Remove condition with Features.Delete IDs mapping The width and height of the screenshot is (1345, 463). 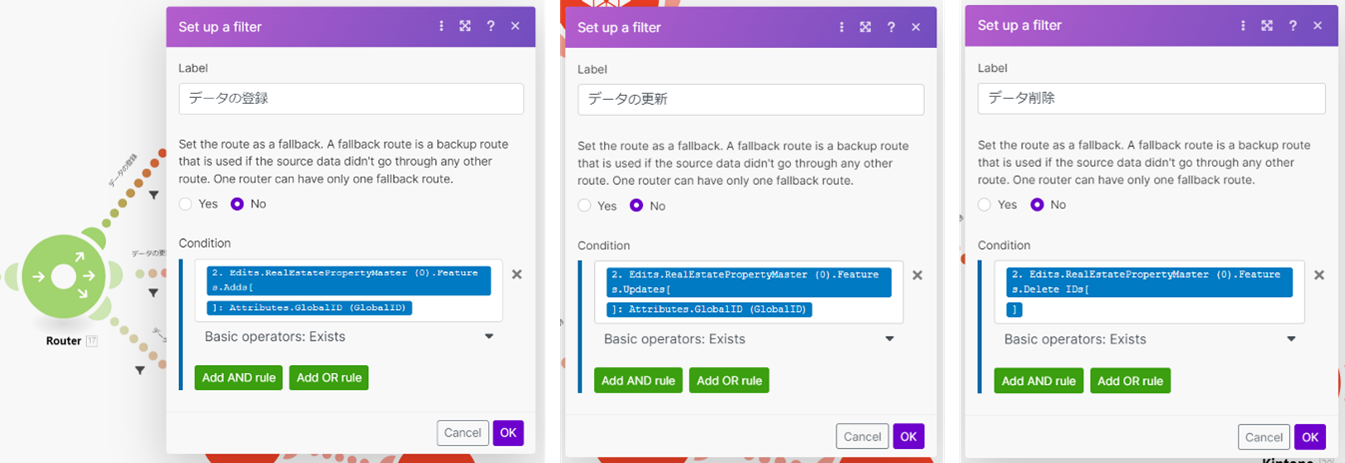pos(1319,276)
